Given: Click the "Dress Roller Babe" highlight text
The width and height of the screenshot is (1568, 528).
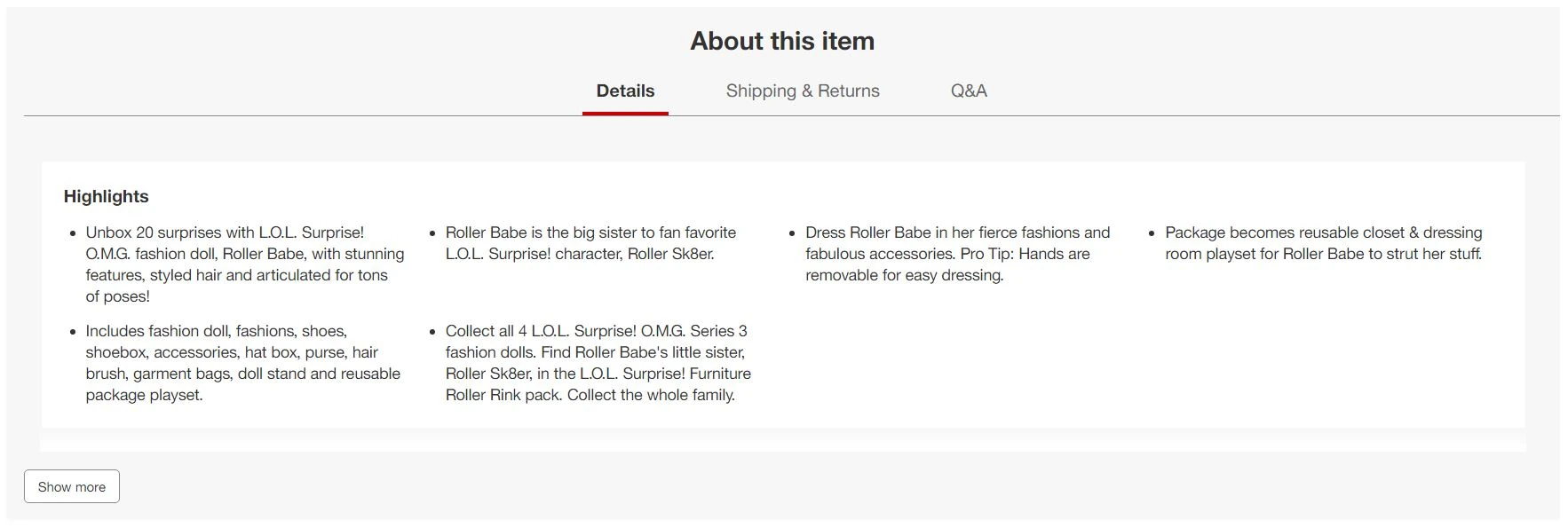Looking at the screenshot, I should pyautogui.click(x=957, y=254).
